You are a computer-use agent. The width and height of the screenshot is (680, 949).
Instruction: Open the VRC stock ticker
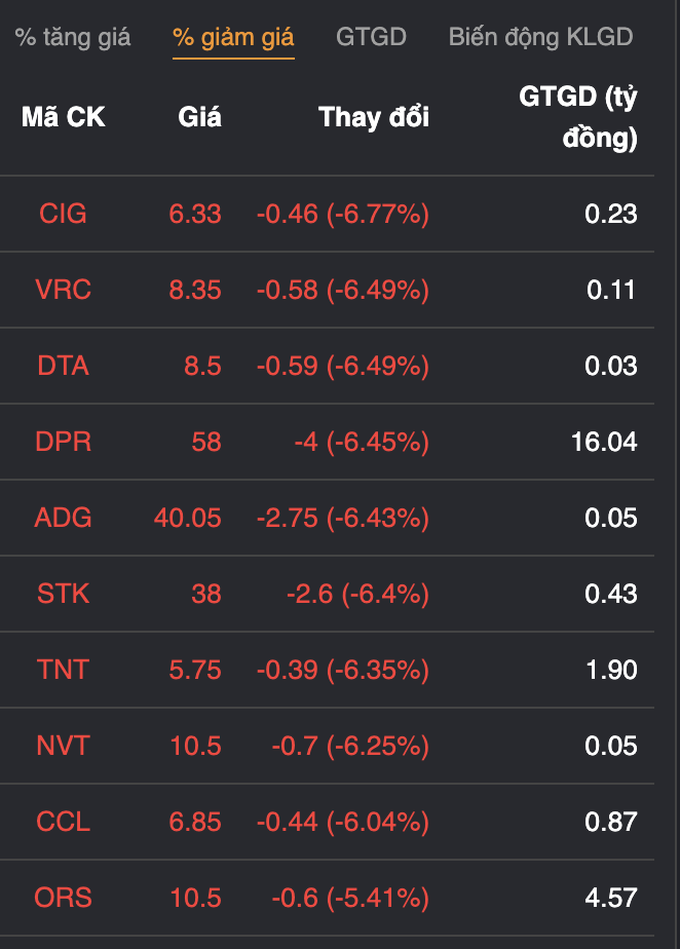63,290
